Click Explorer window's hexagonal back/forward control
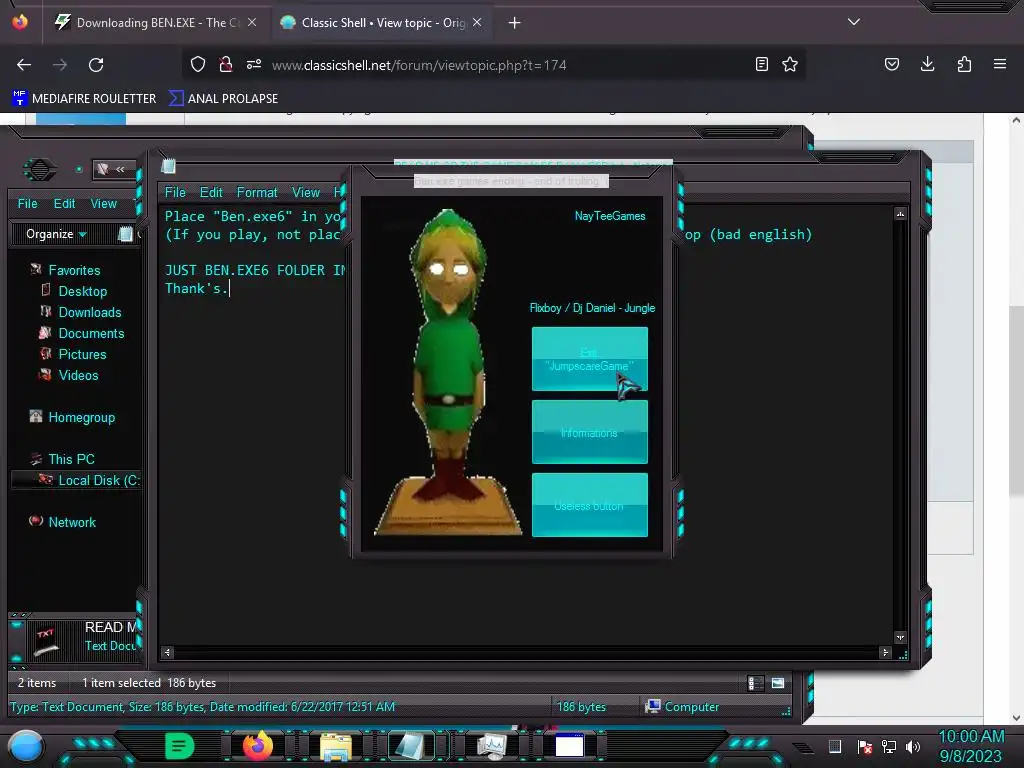Screen dimensions: 1024x768 (x=40, y=170)
